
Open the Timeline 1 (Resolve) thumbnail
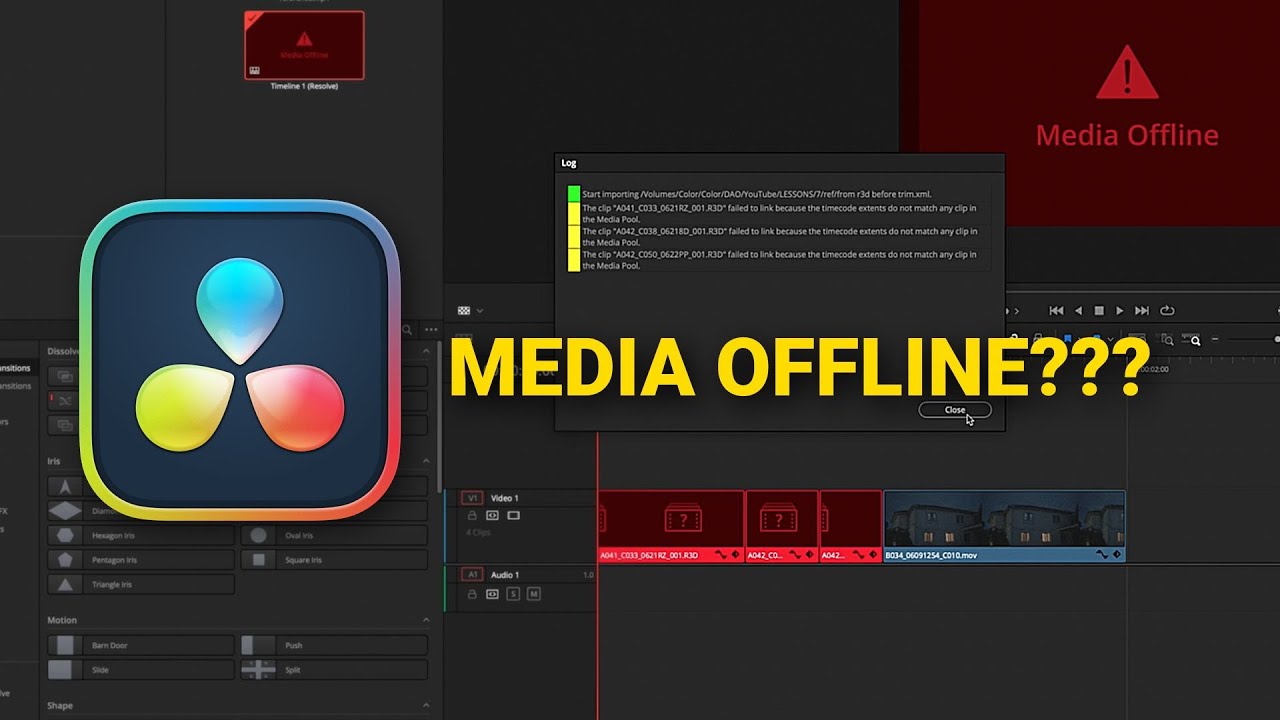click(x=305, y=45)
